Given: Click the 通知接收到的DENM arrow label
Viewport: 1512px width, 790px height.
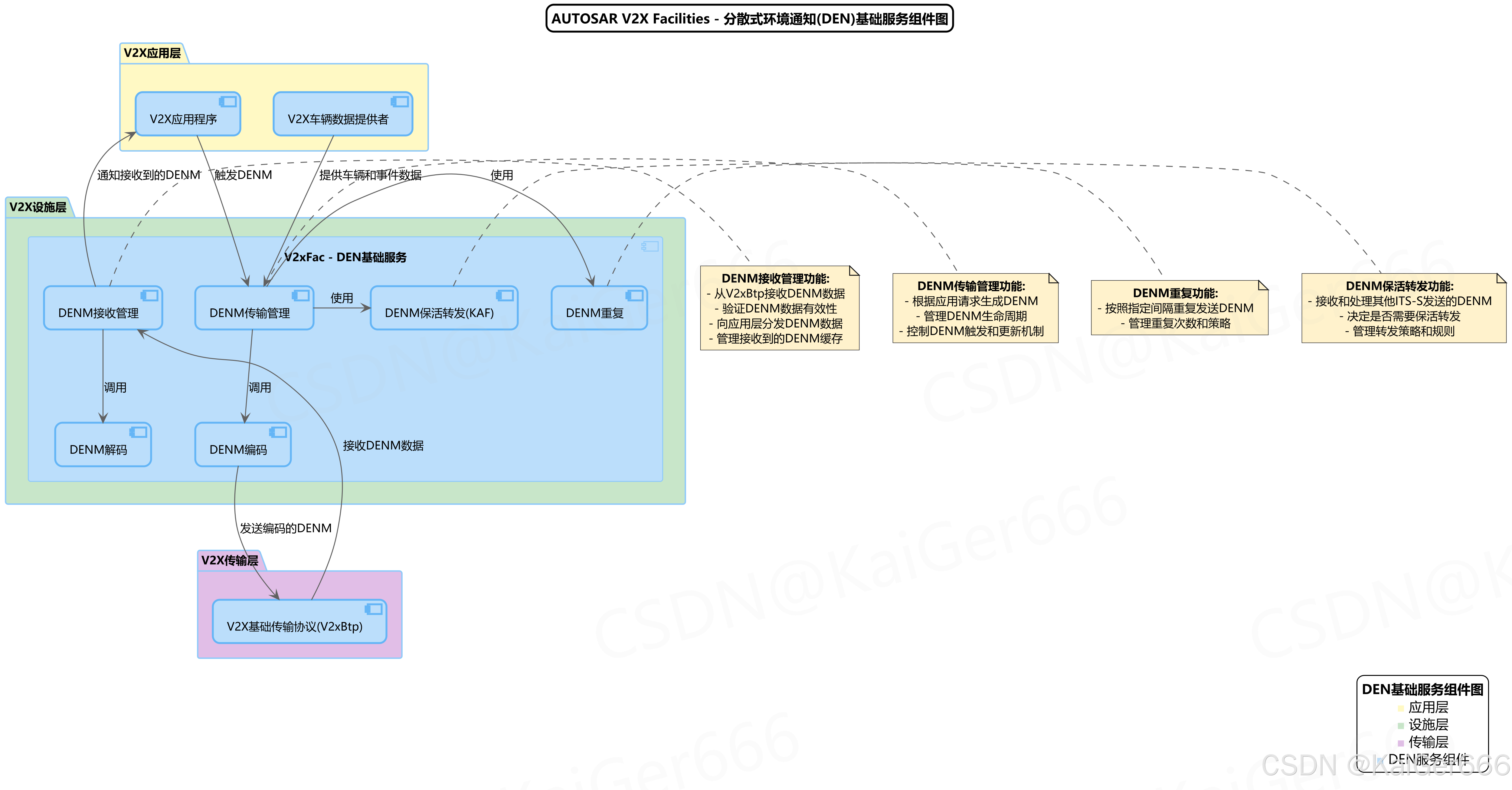Looking at the screenshot, I should (149, 175).
